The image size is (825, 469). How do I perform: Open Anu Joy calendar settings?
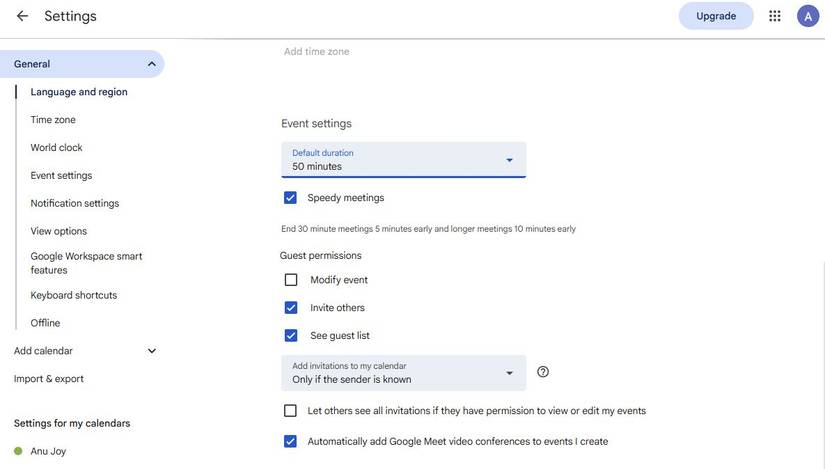click(x=48, y=451)
